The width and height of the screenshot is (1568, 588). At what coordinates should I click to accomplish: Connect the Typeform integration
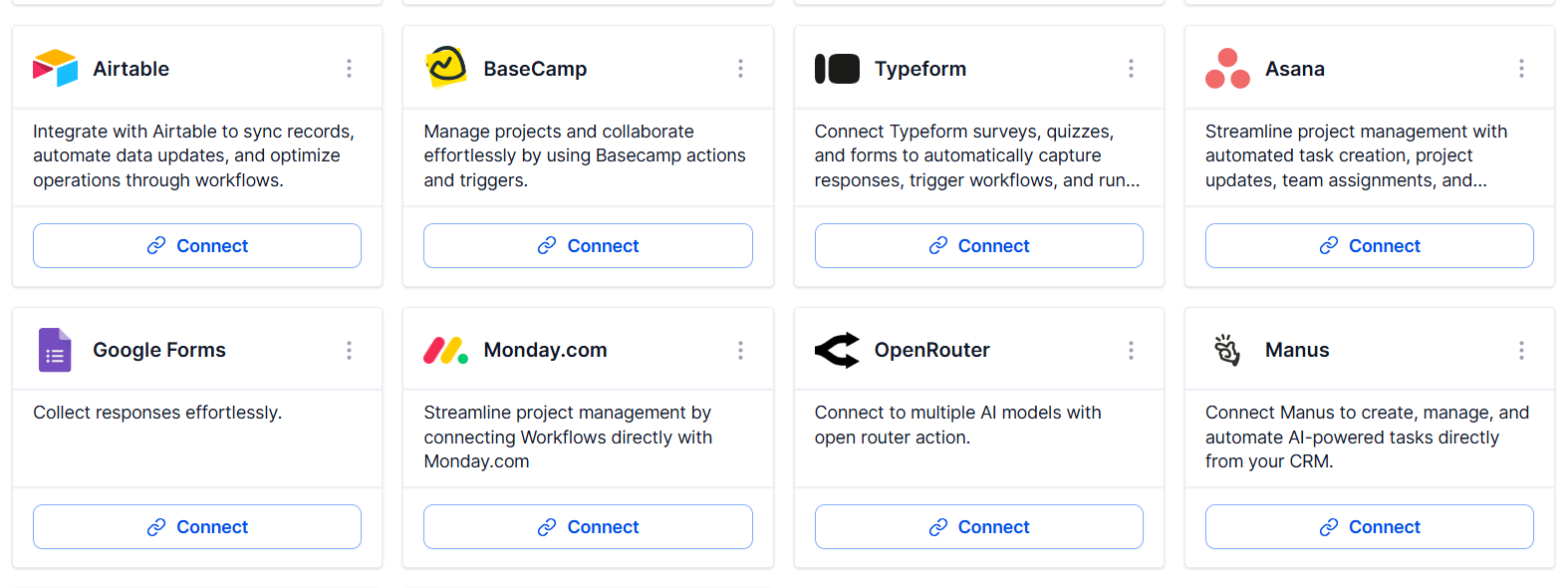978,245
